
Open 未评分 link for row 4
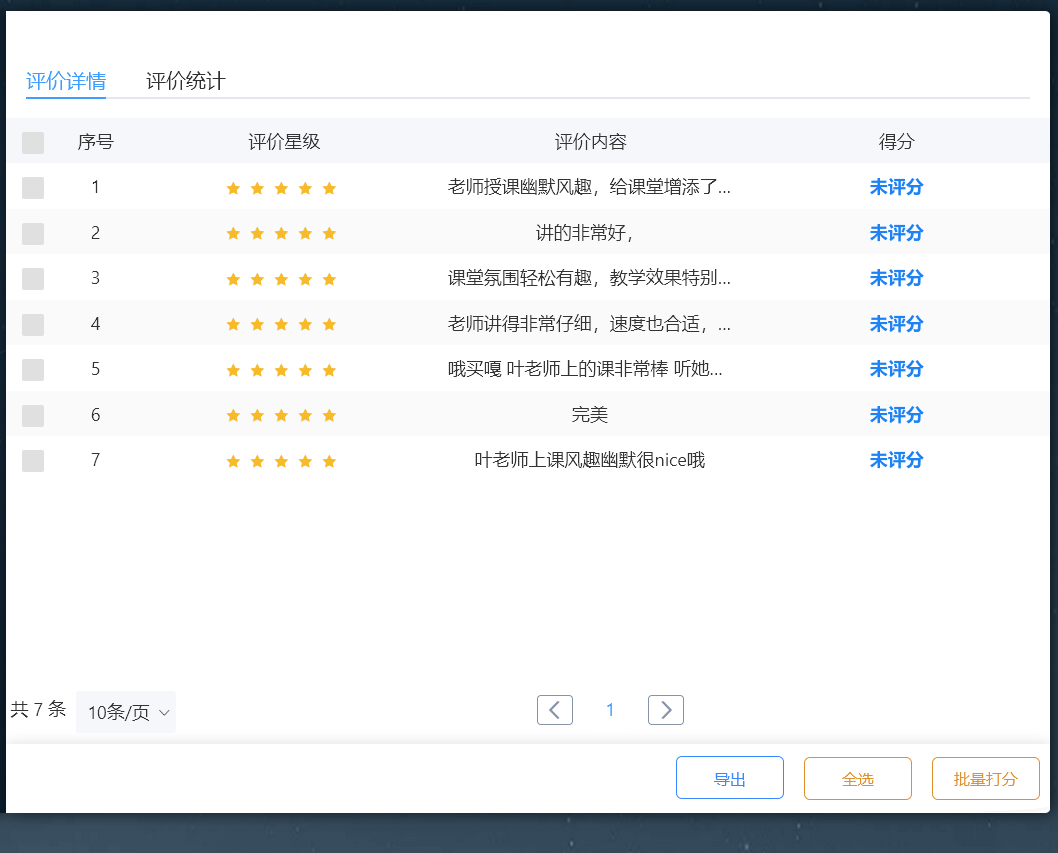(x=896, y=324)
